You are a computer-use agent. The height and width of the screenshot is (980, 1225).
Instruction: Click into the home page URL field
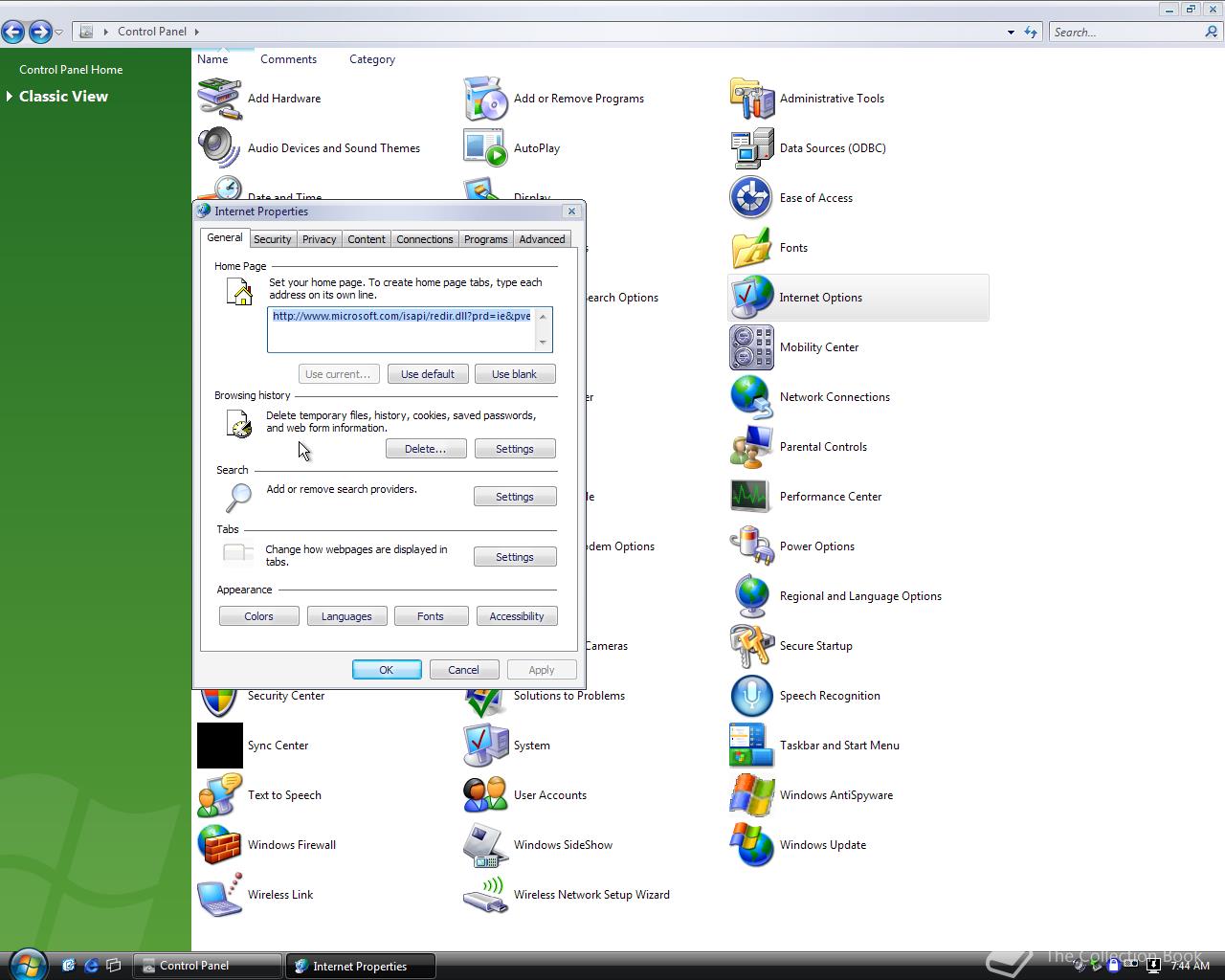(x=401, y=330)
